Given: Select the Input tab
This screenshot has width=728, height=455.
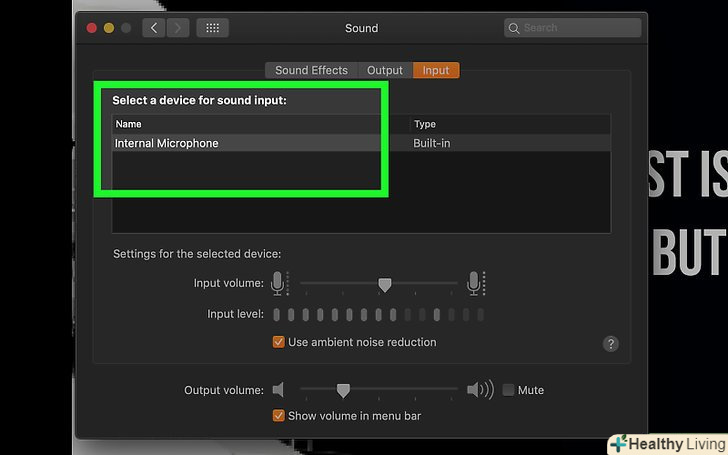Looking at the screenshot, I should pyautogui.click(x=436, y=70).
